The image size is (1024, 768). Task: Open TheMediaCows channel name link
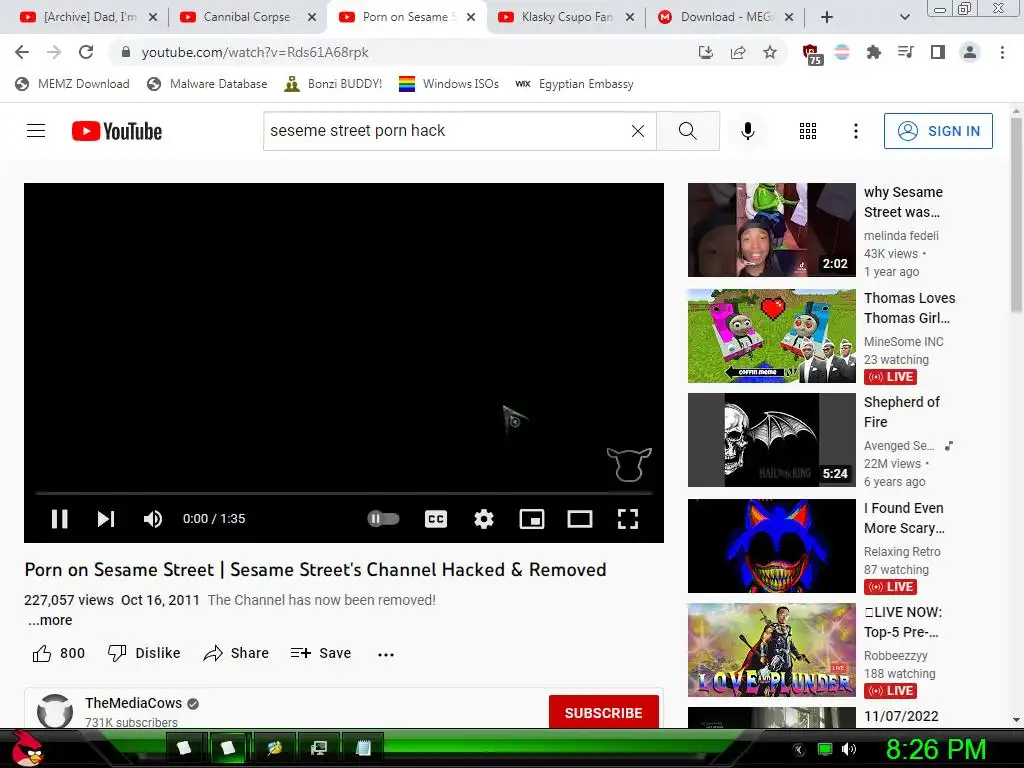click(133, 703)
